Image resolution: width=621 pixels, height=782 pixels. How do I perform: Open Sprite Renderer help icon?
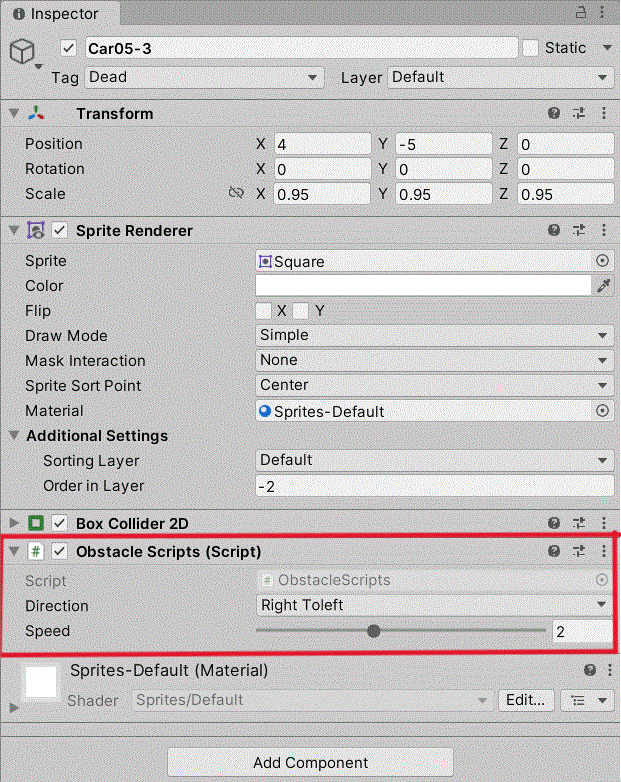coord(554,230)
